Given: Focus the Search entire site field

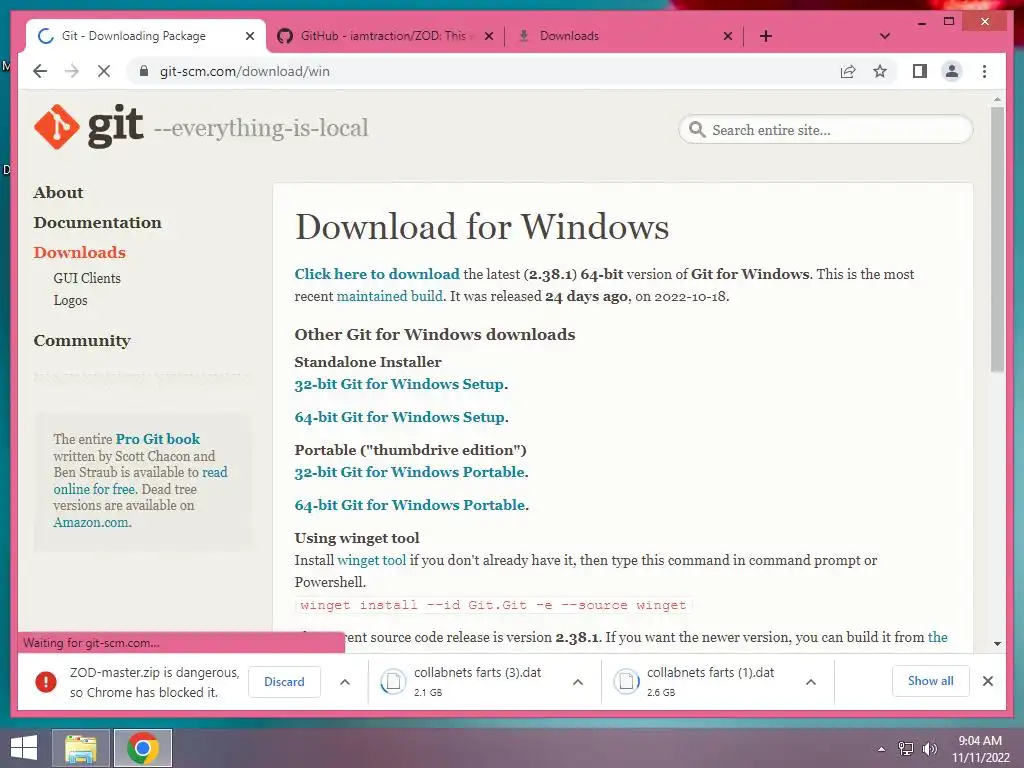Looking at the screenshot, I should click(826, 129).
